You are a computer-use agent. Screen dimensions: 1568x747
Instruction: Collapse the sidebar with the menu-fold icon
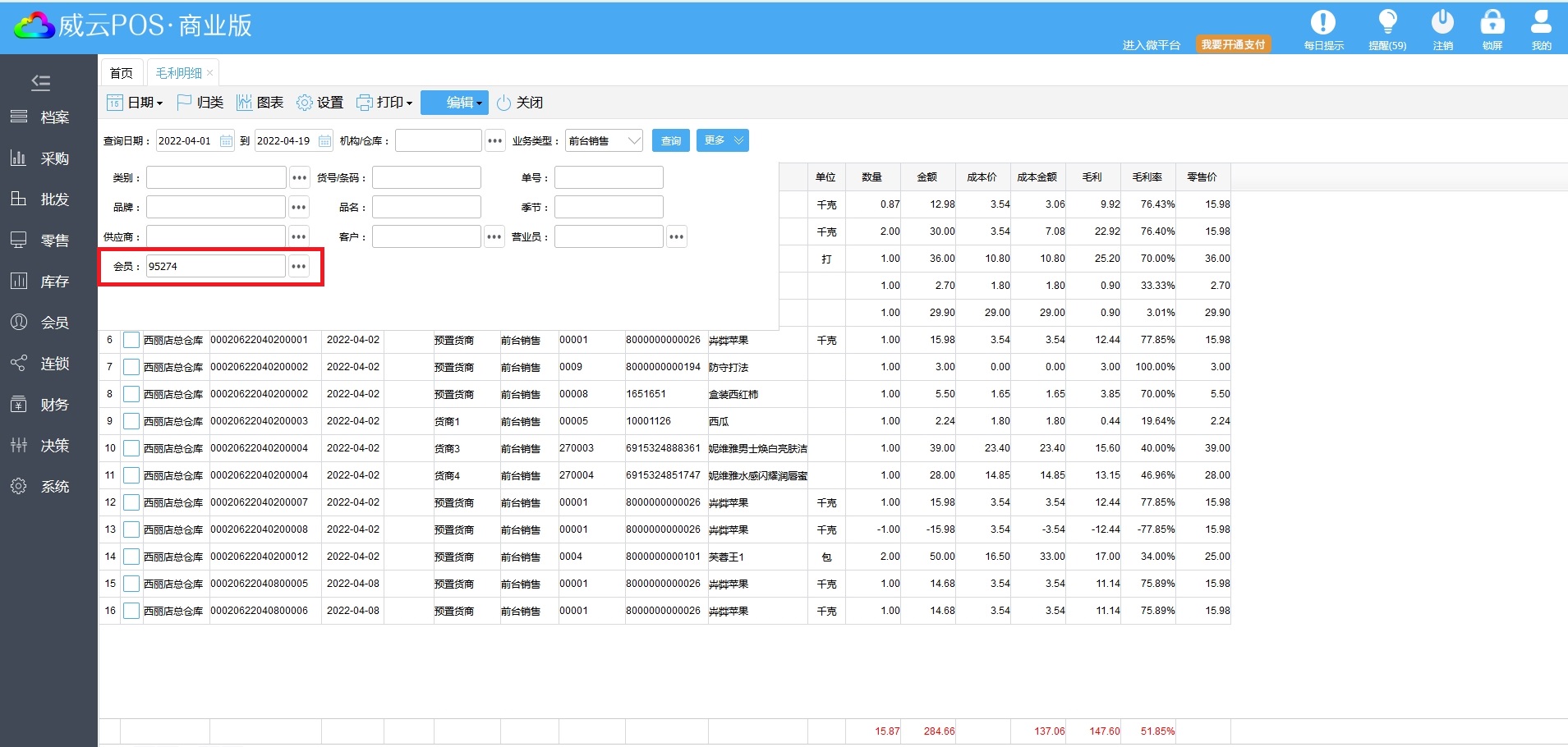[40, 82]
